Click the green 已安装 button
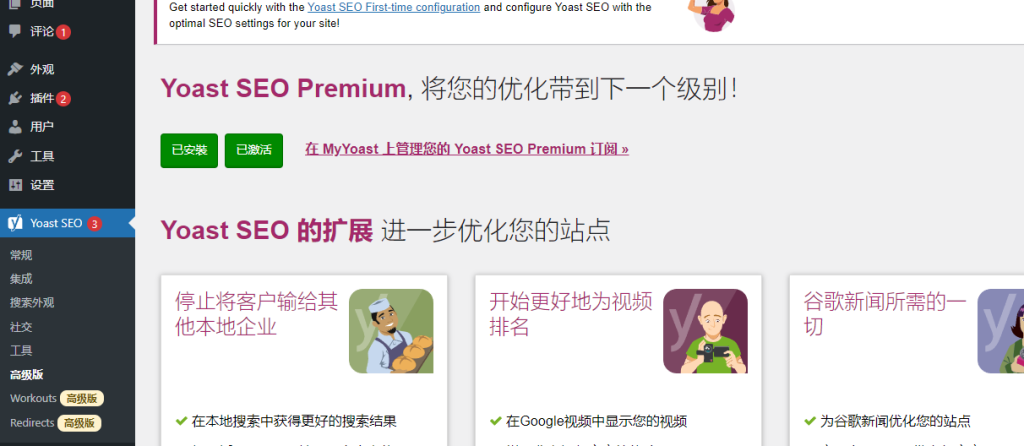Viewport: 1024px width, 446px height. click(189, 151)
